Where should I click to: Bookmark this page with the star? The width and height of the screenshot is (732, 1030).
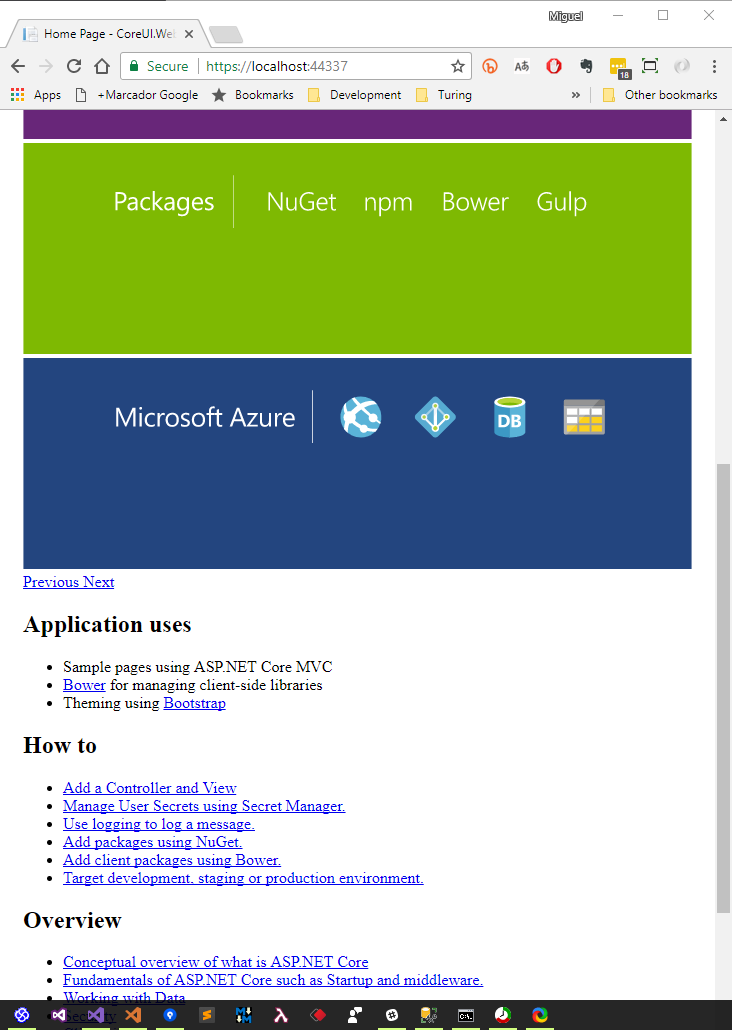457,66
